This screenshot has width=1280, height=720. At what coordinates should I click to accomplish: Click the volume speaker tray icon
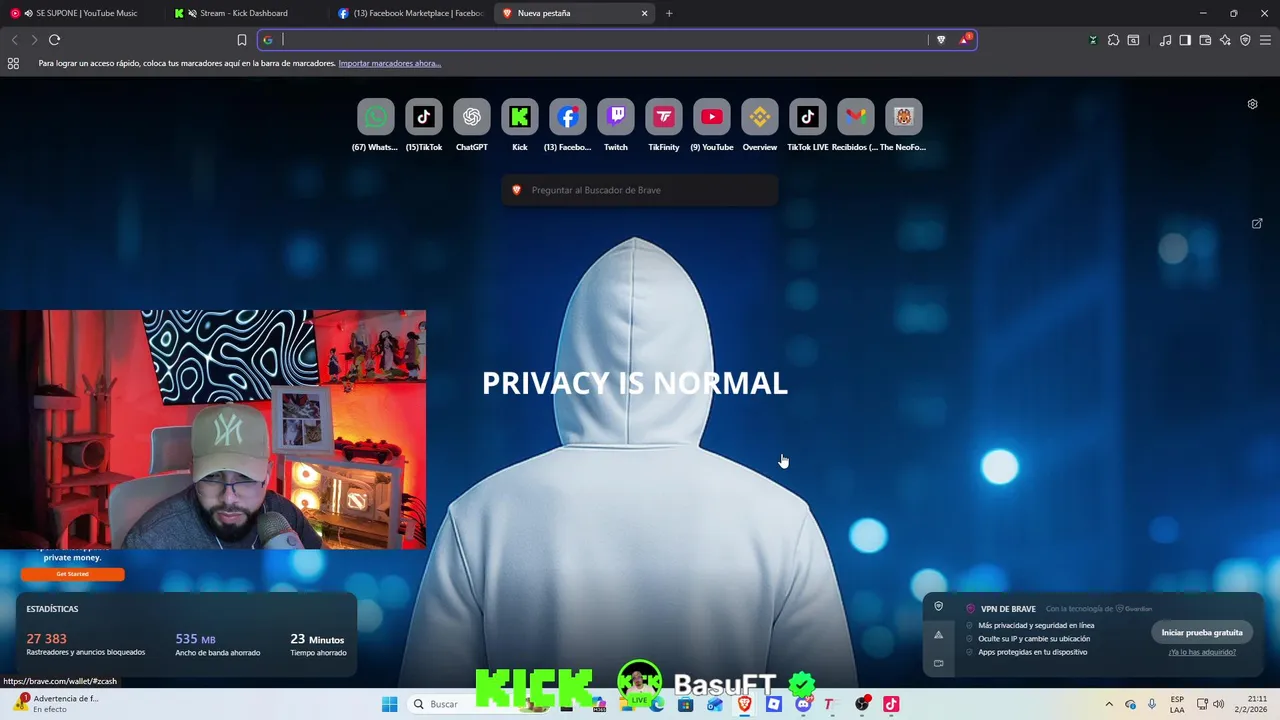[1218, 704]
